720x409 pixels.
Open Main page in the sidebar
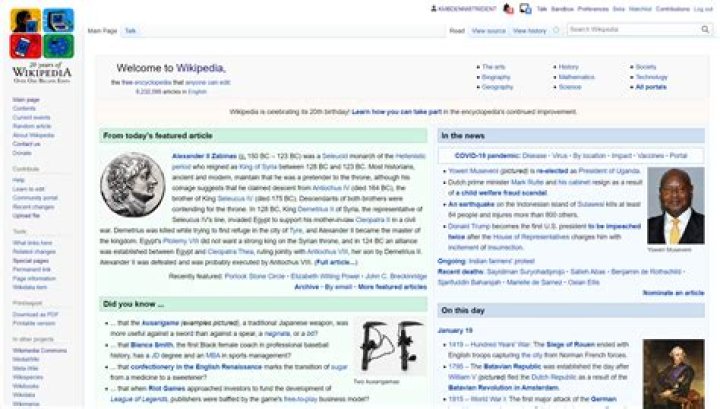[26, 100]
